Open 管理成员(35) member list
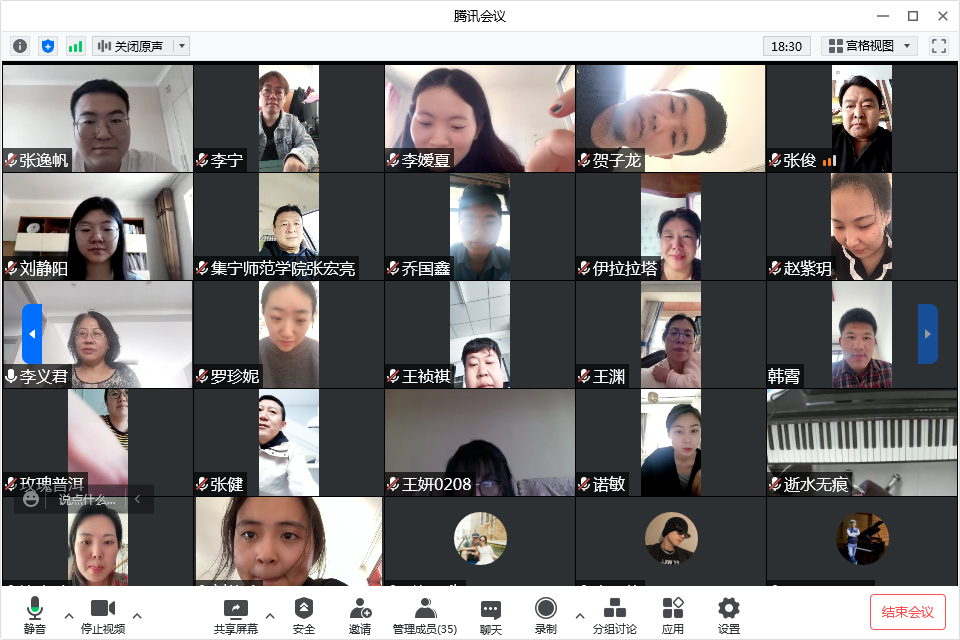Viewport: 960px width, 640px height. [425, 615]
